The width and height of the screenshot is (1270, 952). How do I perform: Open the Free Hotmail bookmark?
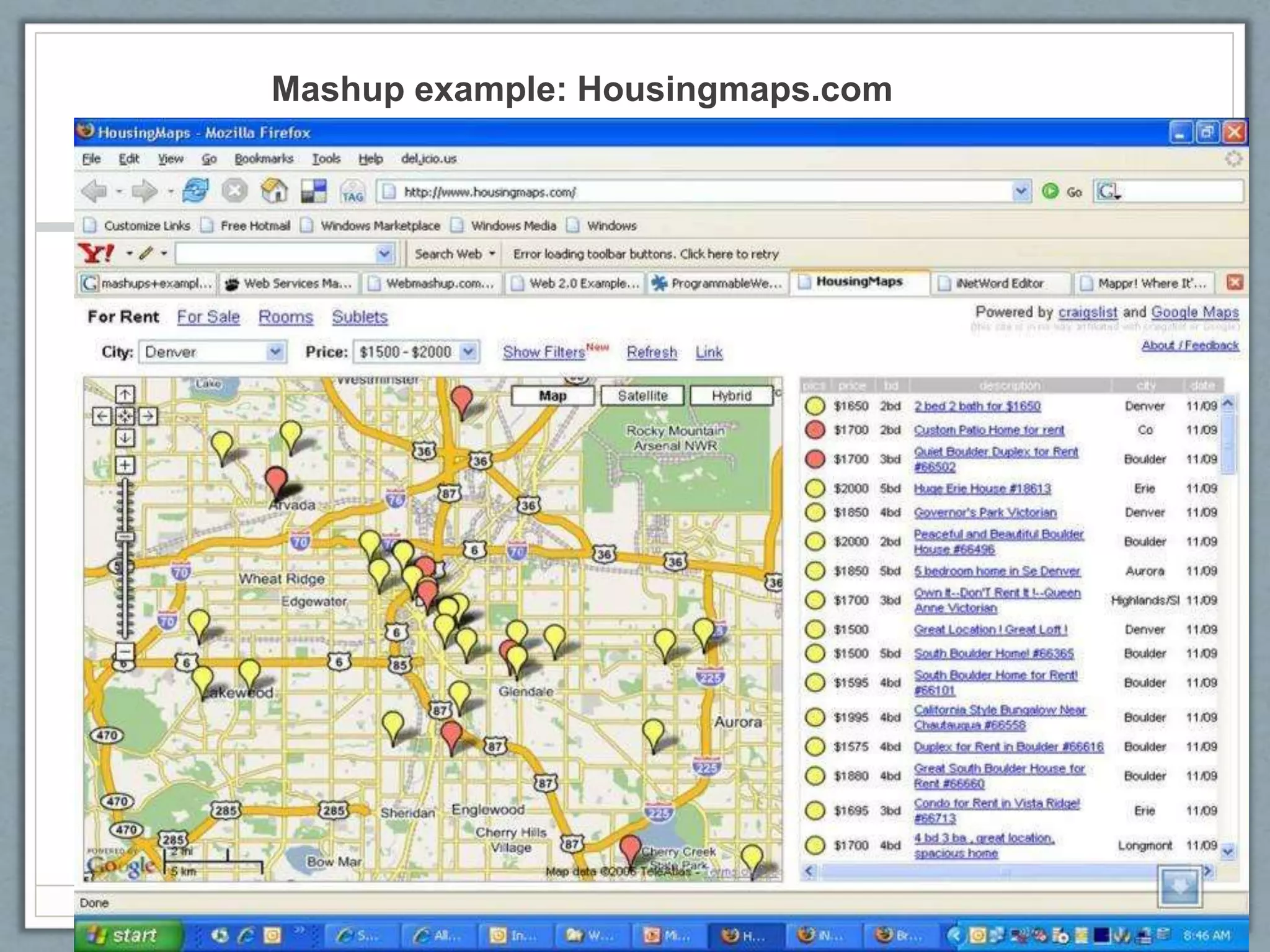point(246,226)
